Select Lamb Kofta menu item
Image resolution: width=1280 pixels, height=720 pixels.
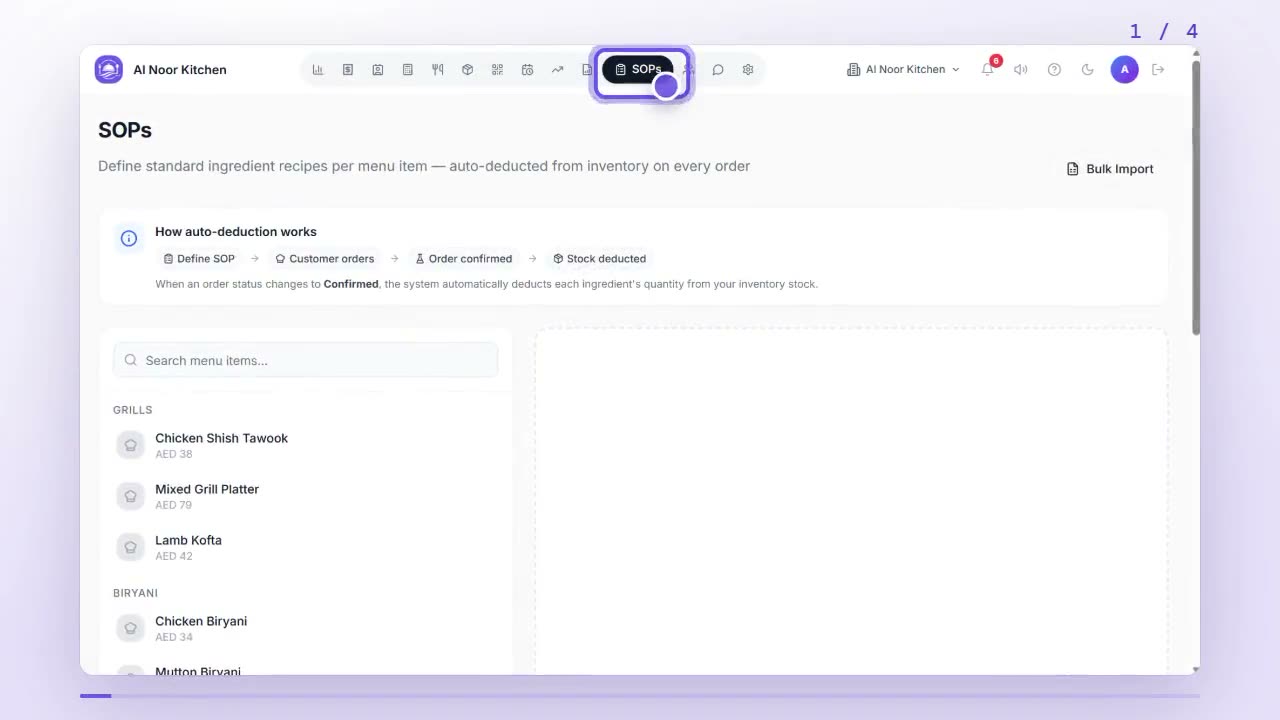click(305, 547)
